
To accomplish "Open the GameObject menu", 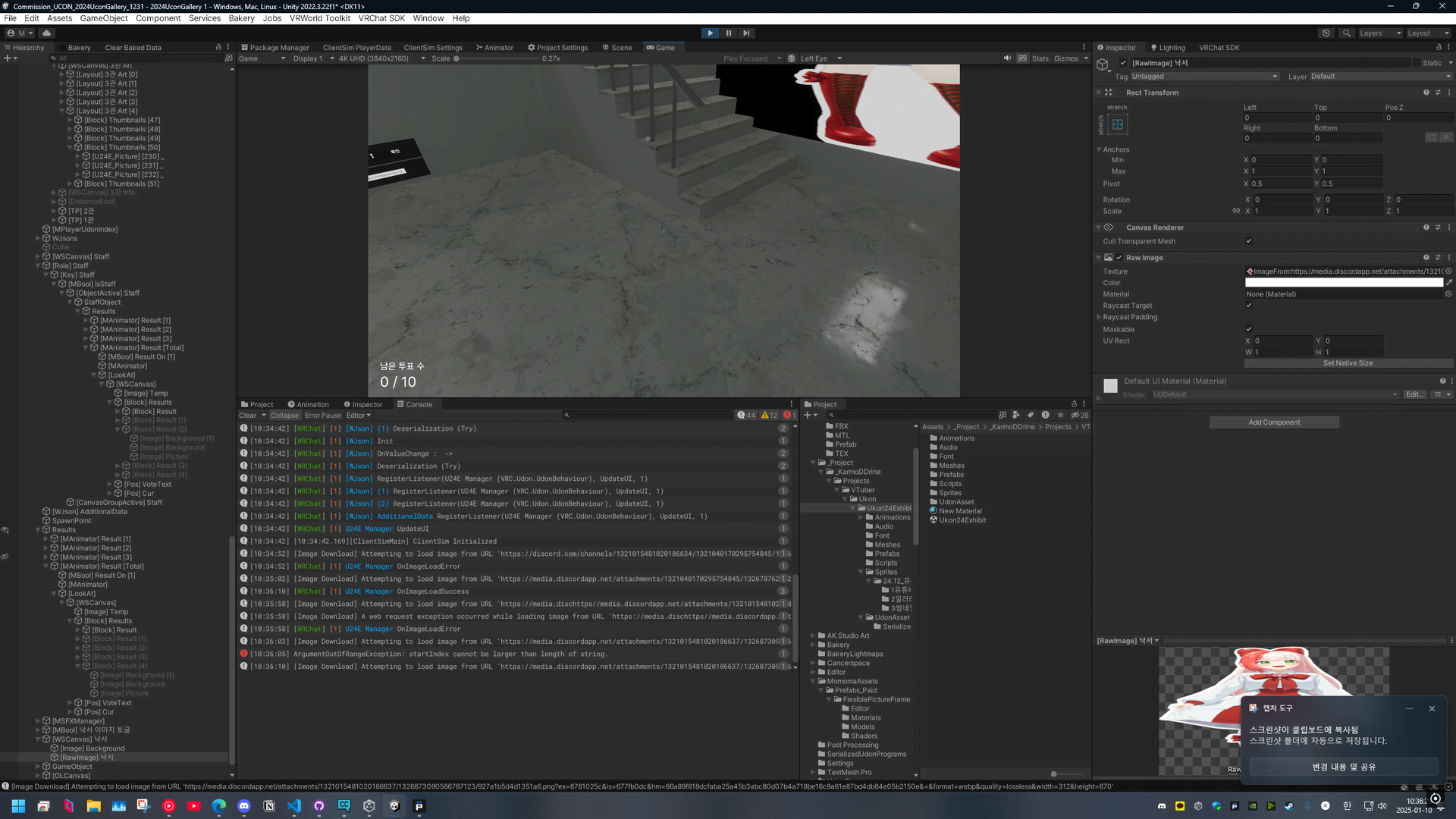I will point(104,18).
